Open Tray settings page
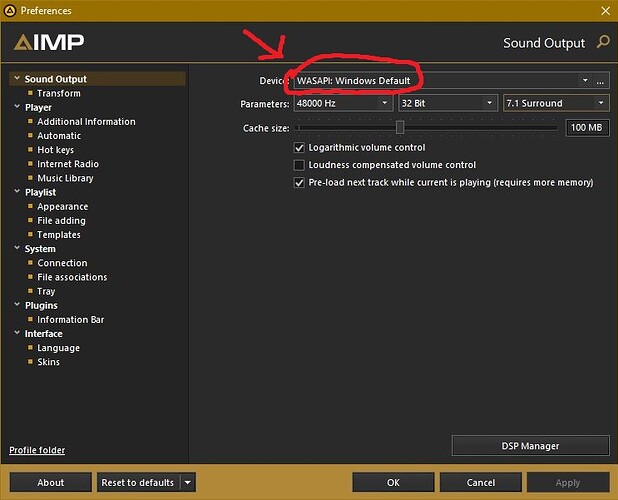The image size is (618, 500). [x=46, y=291]
